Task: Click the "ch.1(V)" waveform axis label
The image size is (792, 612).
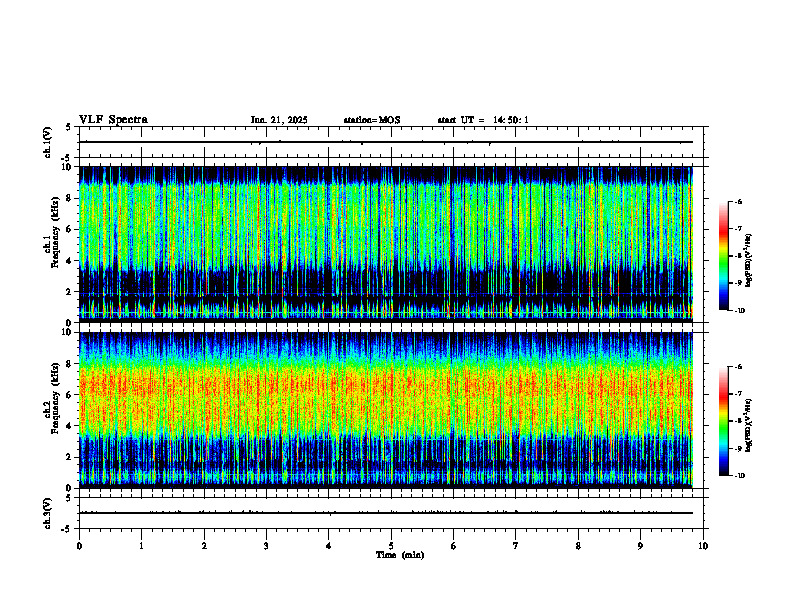Action: (x=47, y=142)
